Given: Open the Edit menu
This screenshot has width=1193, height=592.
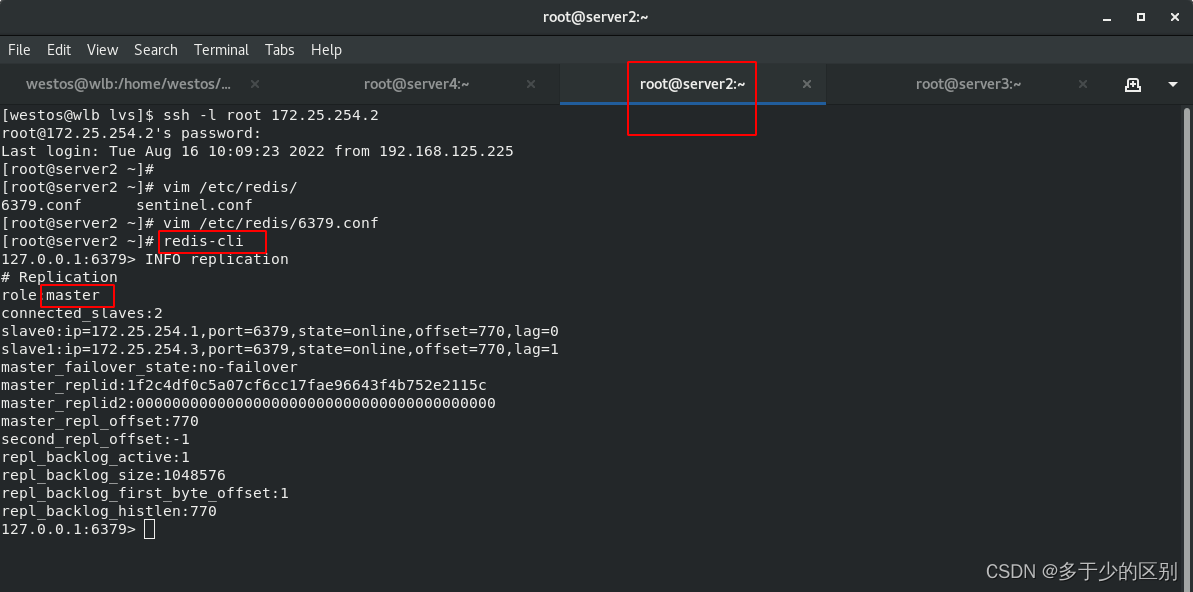Looking at the screenshot, I should click(59, 49).
